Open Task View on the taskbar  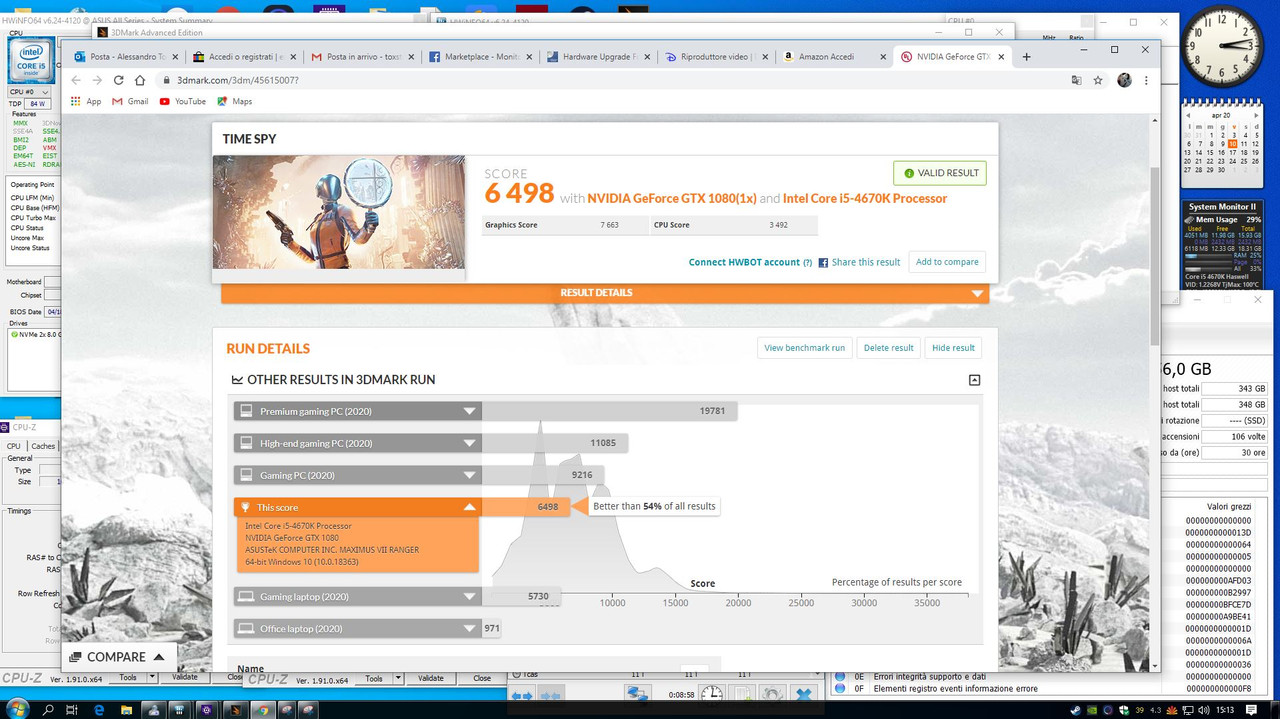click(74, 709)
